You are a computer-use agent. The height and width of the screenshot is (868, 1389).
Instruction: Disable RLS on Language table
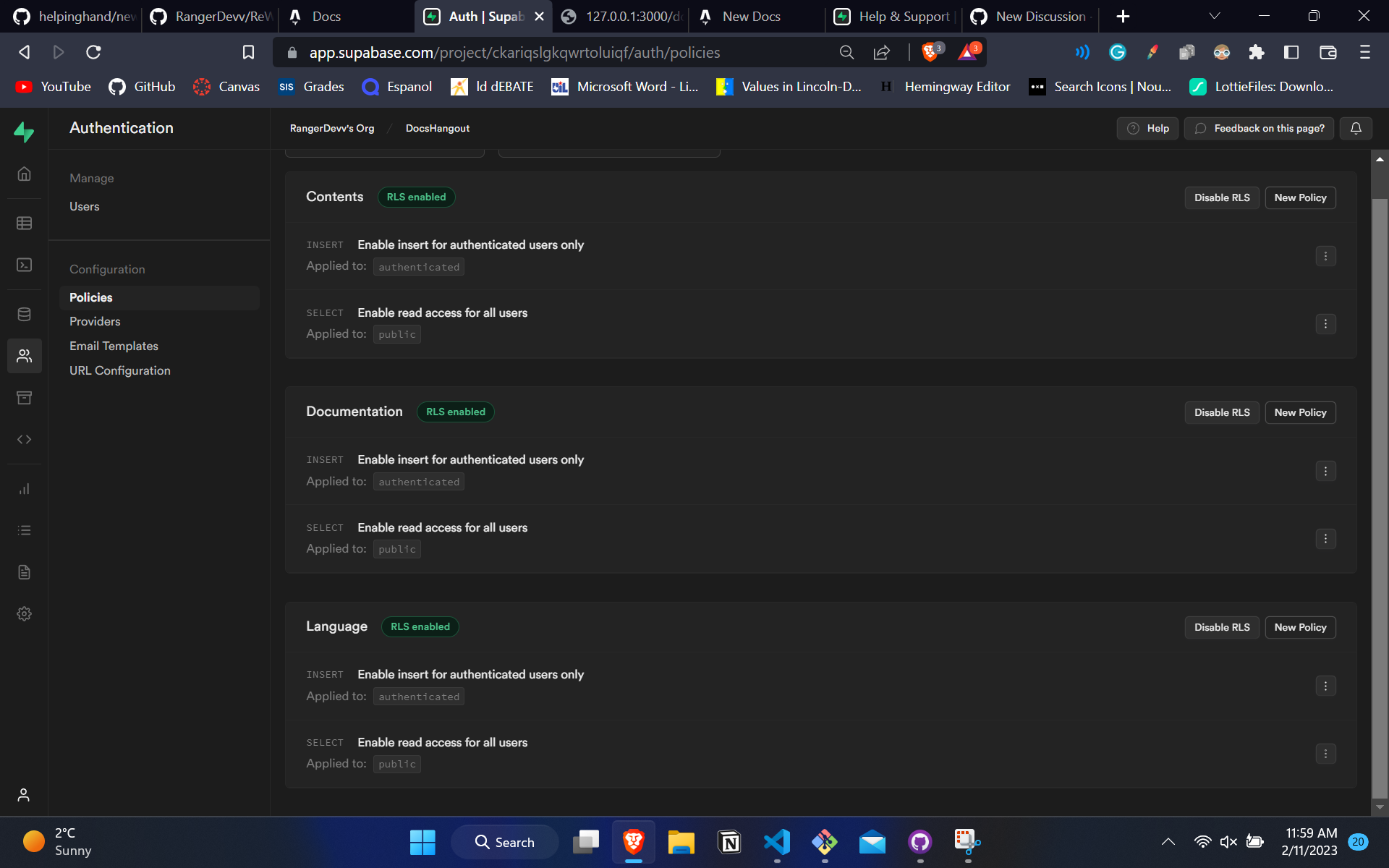[x=1221, y=627]
